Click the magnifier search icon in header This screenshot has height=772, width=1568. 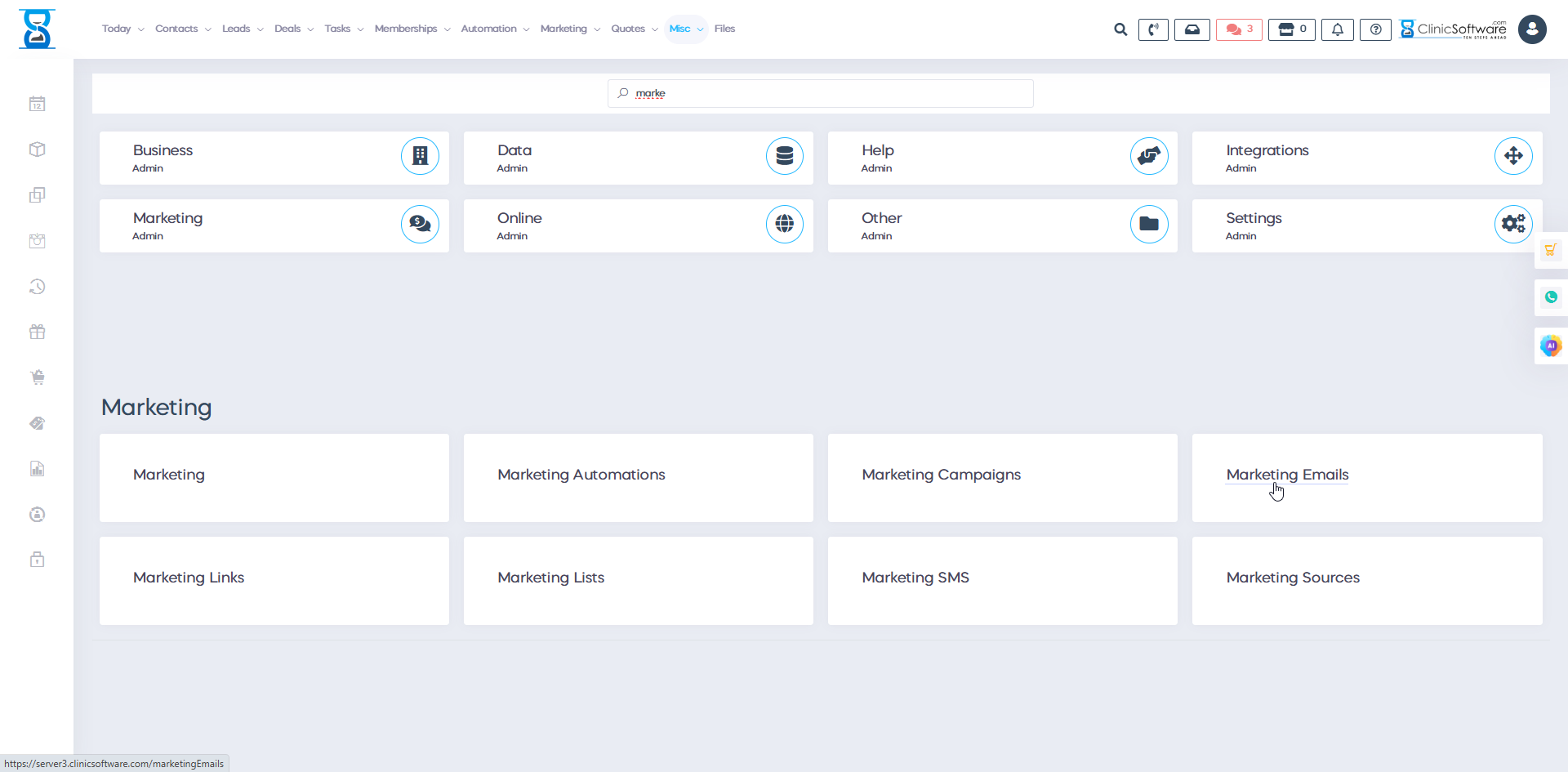[1120, 29]
